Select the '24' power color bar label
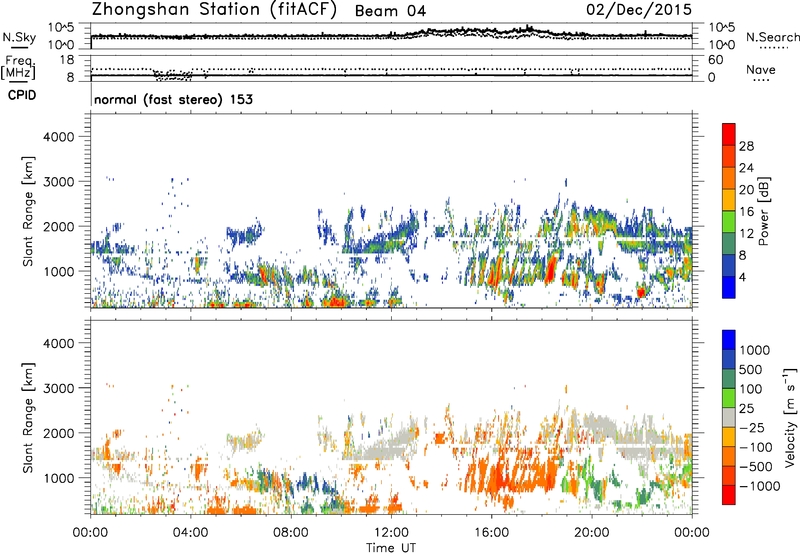The width and height of the screenshot is (800, 554). tap(746, 168)
